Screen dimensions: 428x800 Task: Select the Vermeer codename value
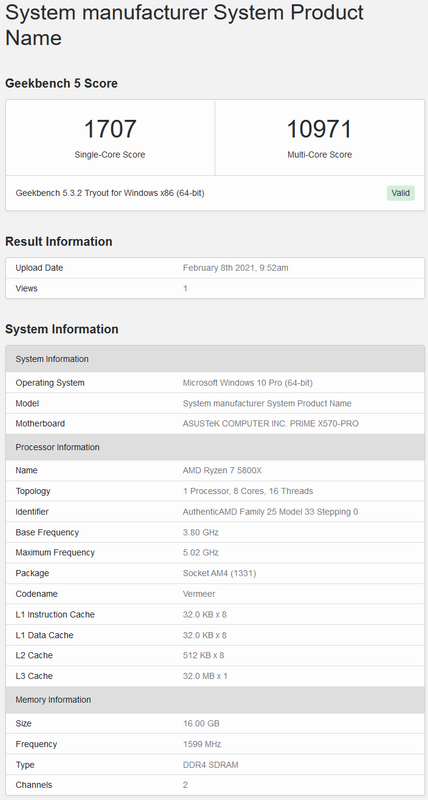tap(199, 594)
